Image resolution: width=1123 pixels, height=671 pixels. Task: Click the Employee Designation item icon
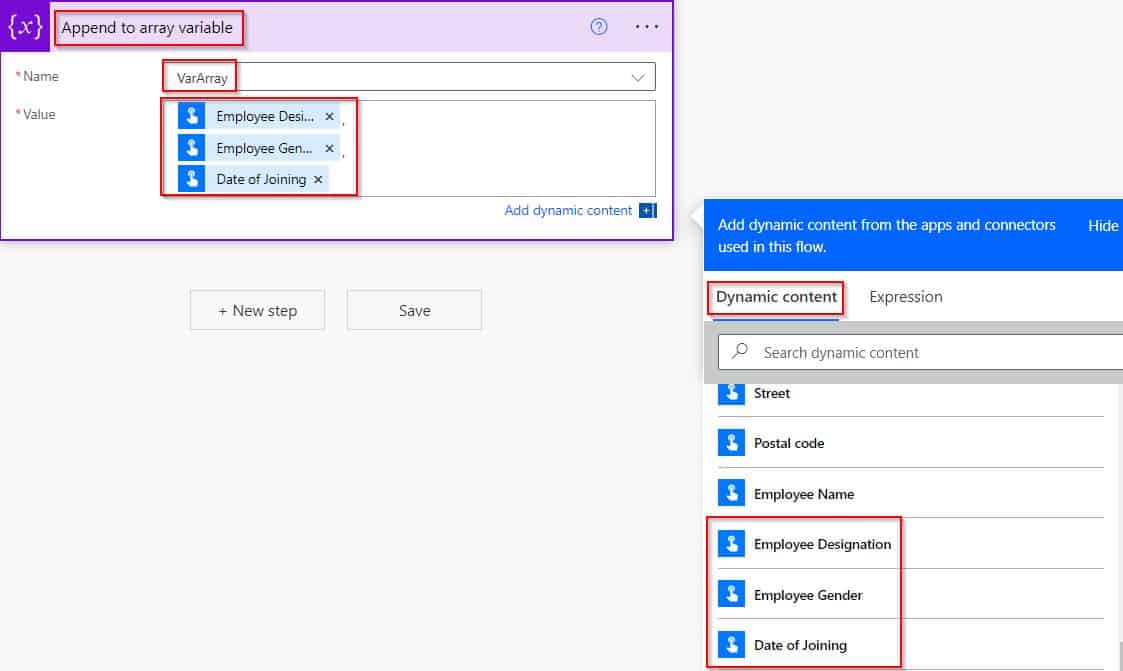coord(731,544)
